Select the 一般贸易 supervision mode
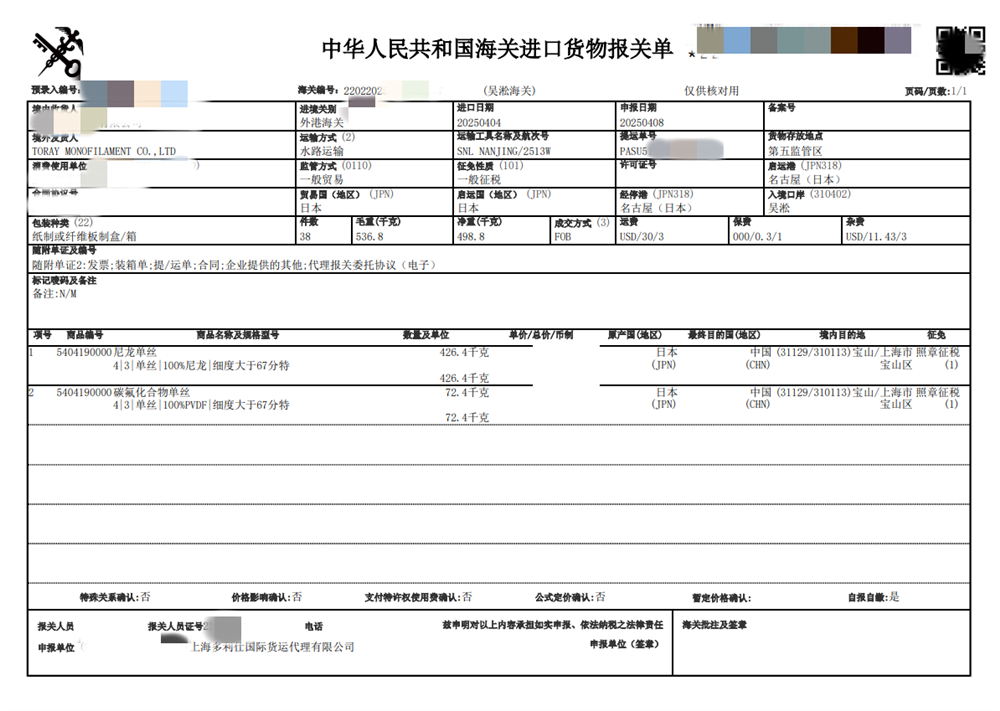Image resolution: width=1000 pixels, height=711 pixels. 322,180
